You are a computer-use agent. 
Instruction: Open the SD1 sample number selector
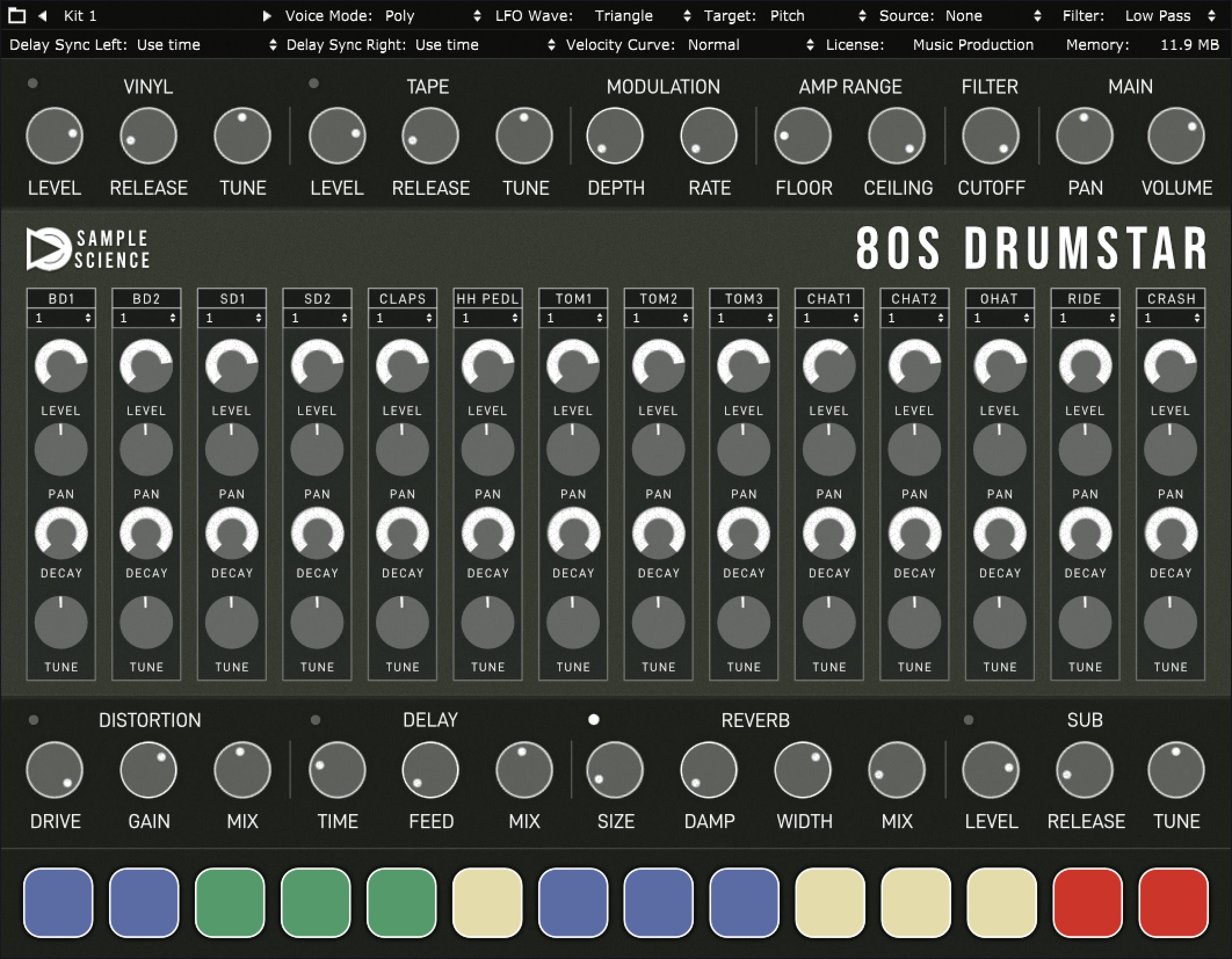[x=231, y=318]
